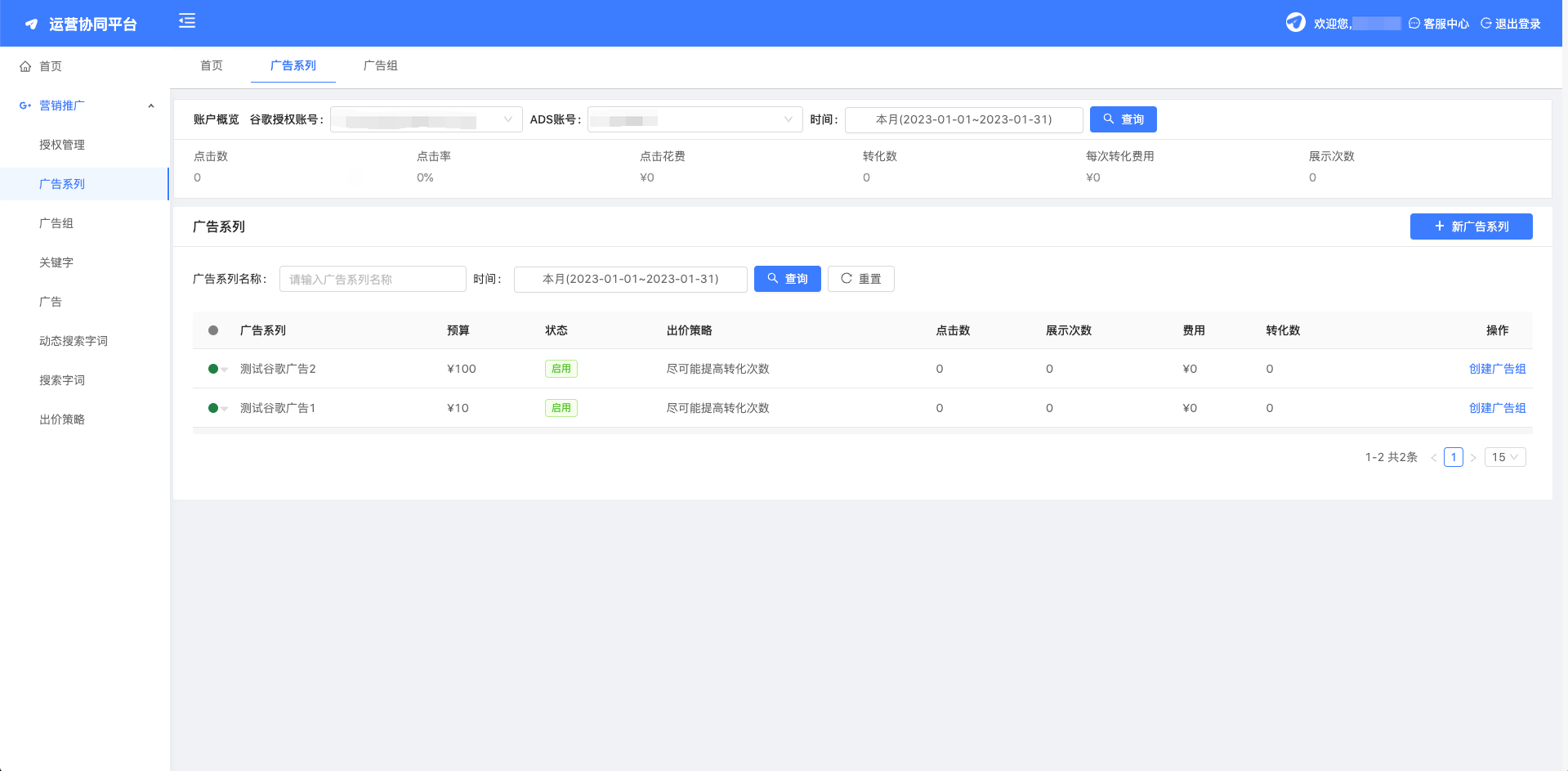Click the header status dot in table
The image size is (1568, 771).
(213, 330)
